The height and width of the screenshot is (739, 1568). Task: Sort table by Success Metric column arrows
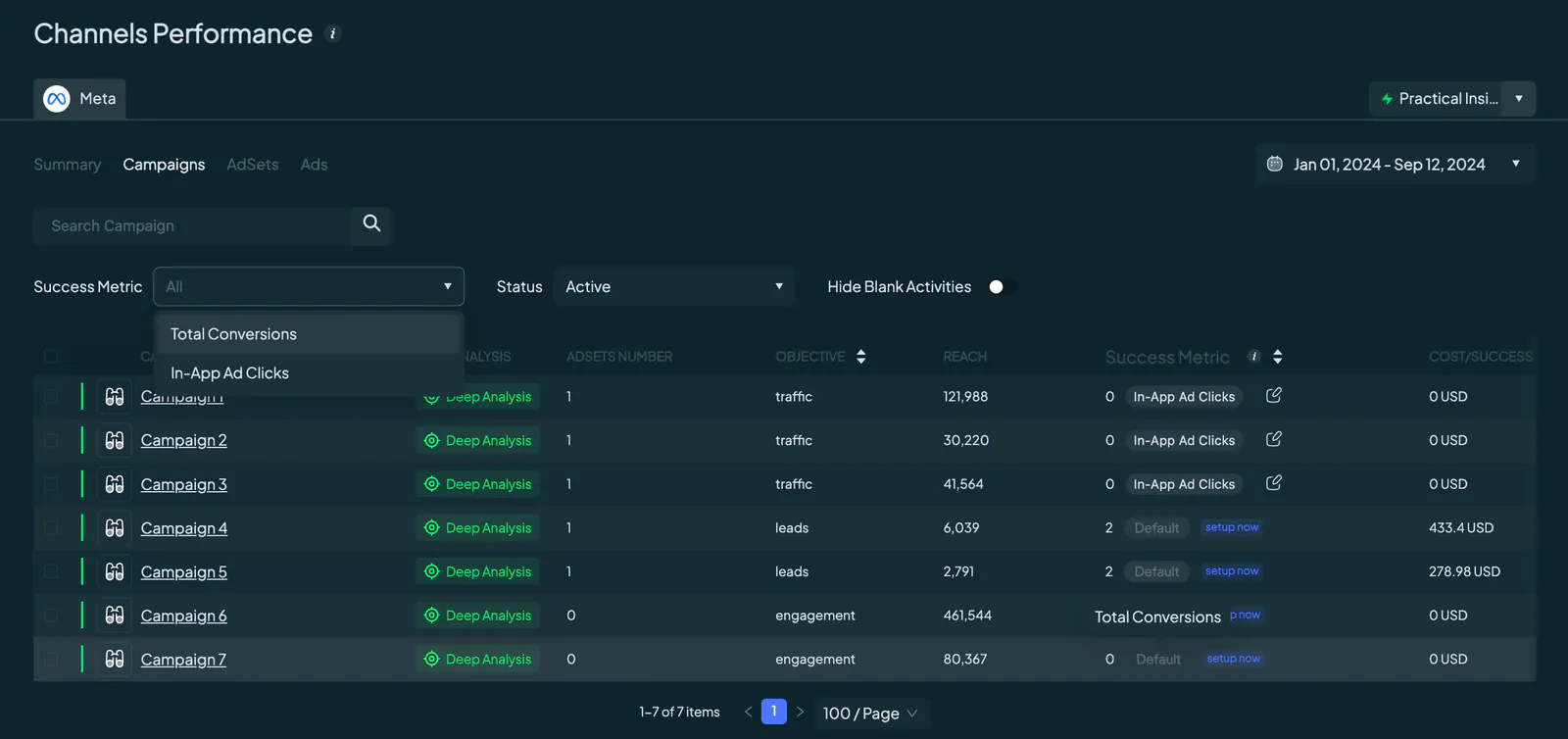(x=1277, y=357)
